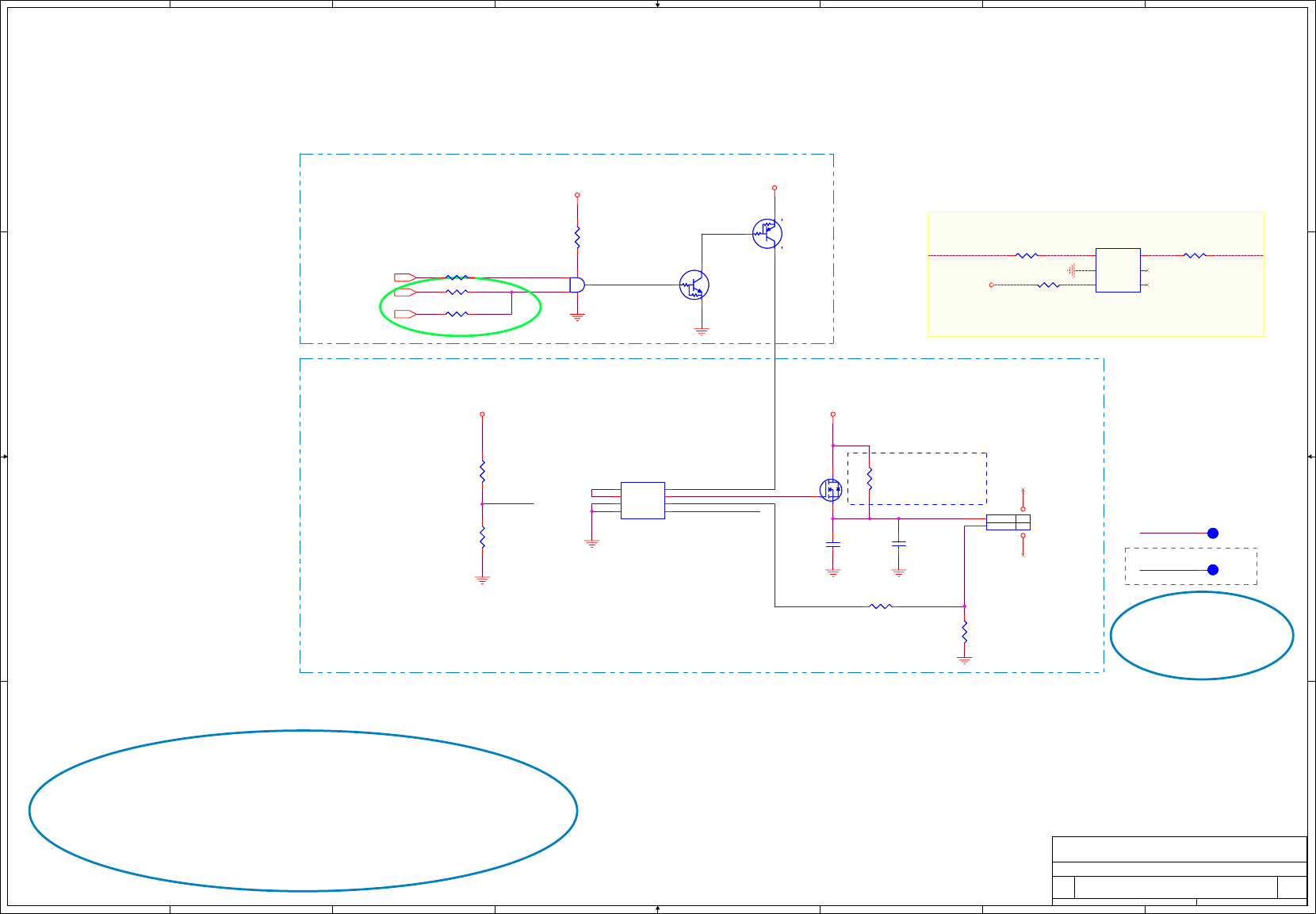Screen dimensions: 1316x914
Task: Select the resistor on the middle input line
Action: (457, 292)
